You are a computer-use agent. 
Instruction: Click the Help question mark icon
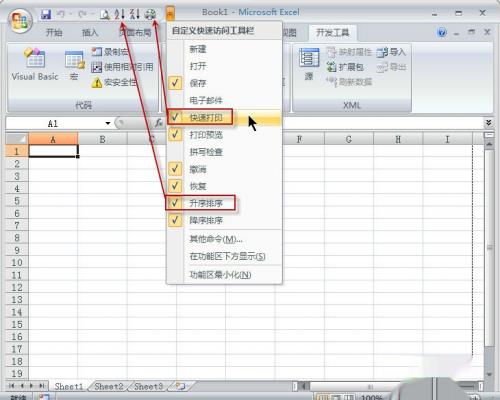tap(442, 32)
